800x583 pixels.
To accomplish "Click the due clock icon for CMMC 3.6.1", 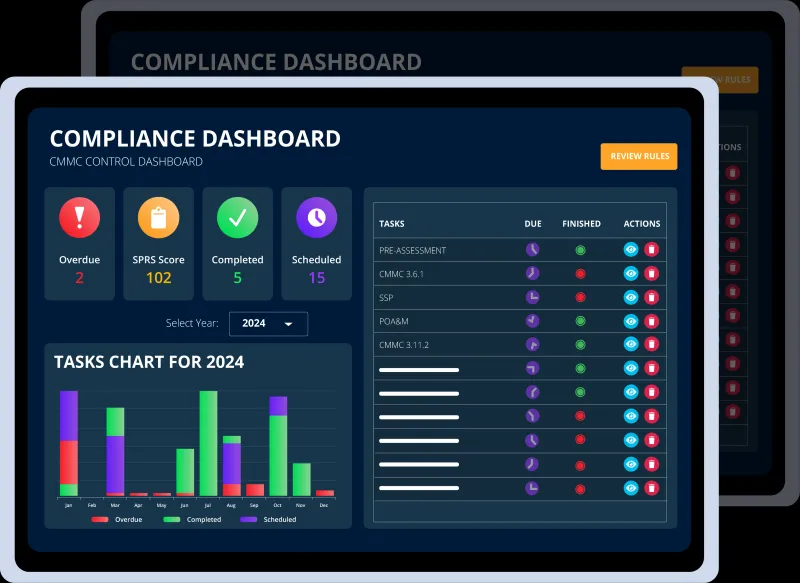I will [532, 273].
